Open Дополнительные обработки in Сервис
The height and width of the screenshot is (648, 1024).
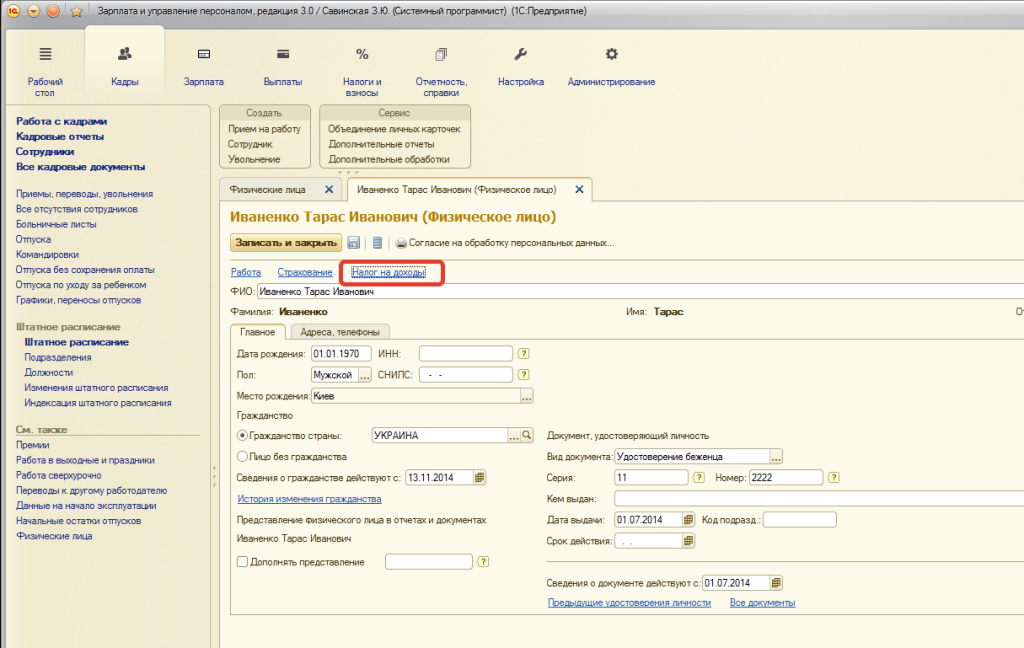pos(389,159)
